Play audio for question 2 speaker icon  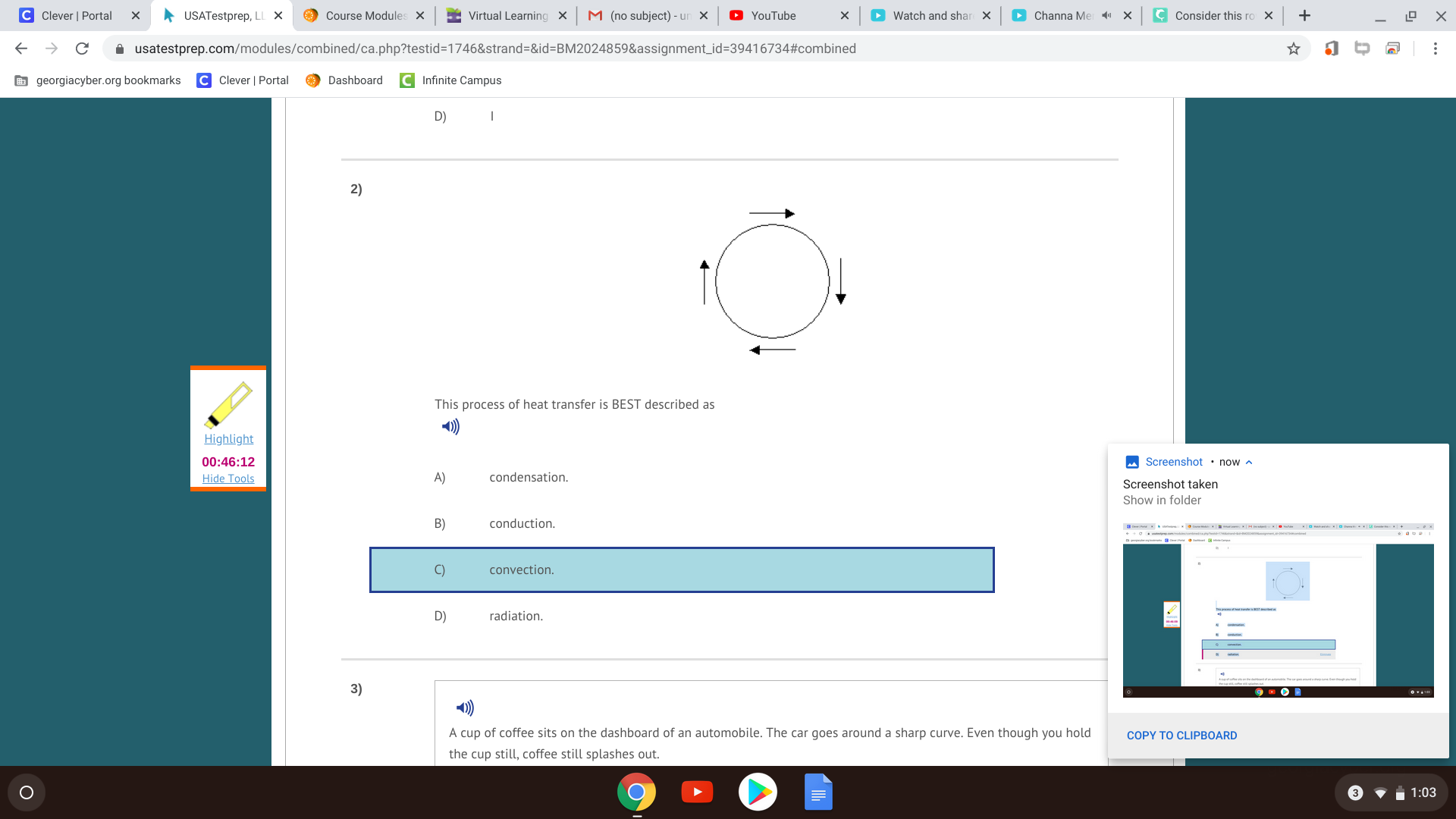450,427
